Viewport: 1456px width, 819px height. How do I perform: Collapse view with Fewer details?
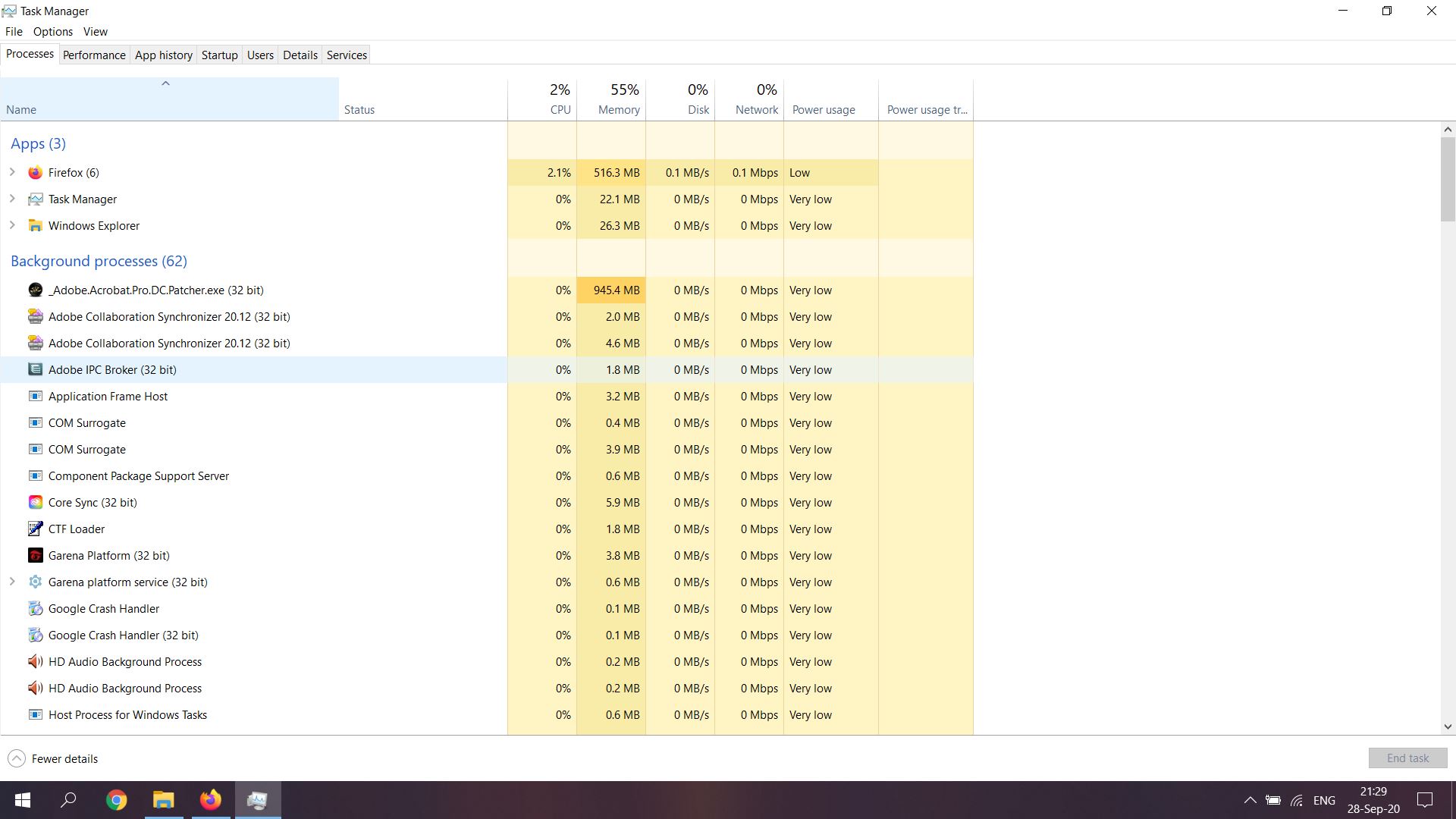[53, 758]
